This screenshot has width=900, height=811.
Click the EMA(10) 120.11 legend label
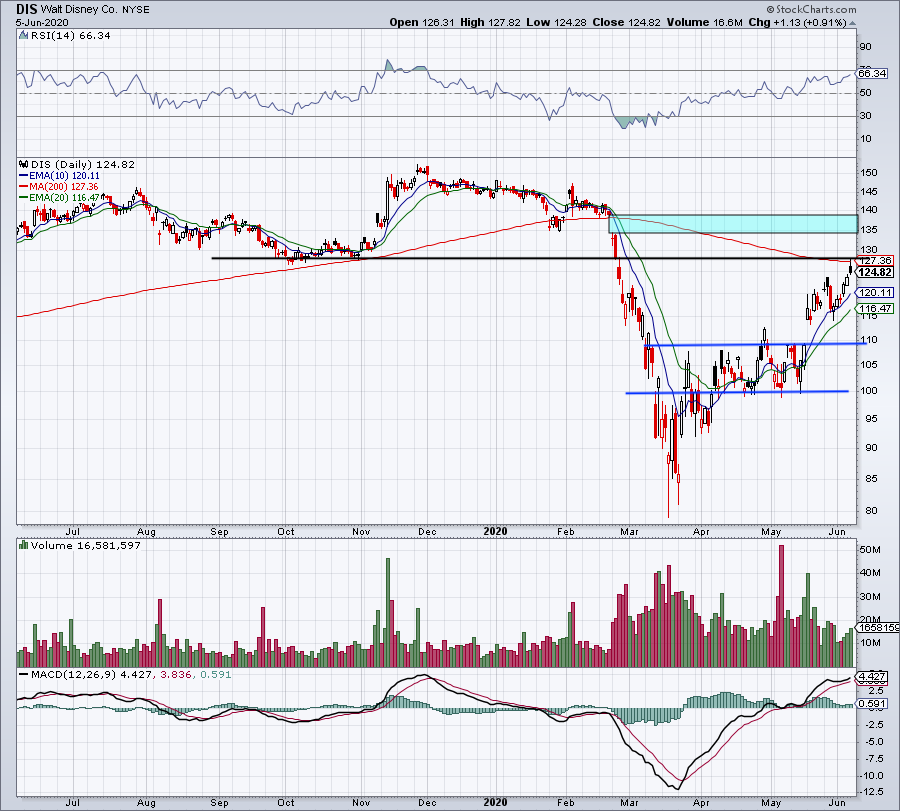click(x=64, y=176)
